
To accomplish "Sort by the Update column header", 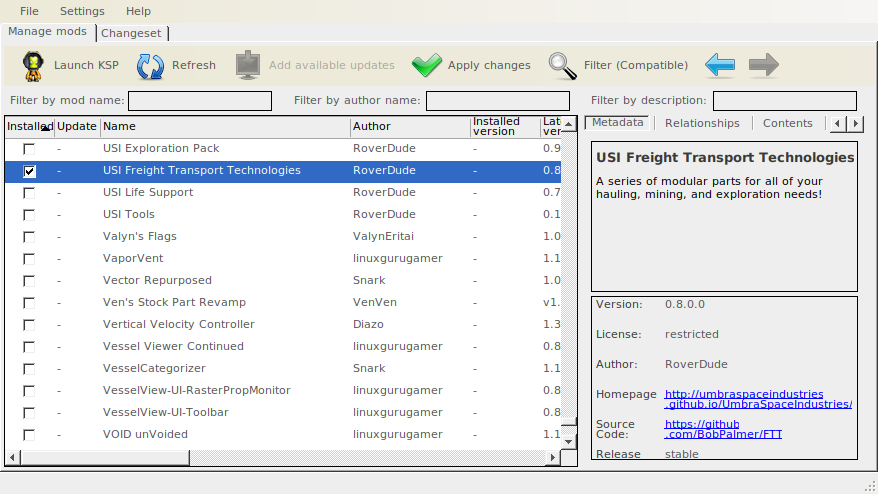I will pos(77,127).
